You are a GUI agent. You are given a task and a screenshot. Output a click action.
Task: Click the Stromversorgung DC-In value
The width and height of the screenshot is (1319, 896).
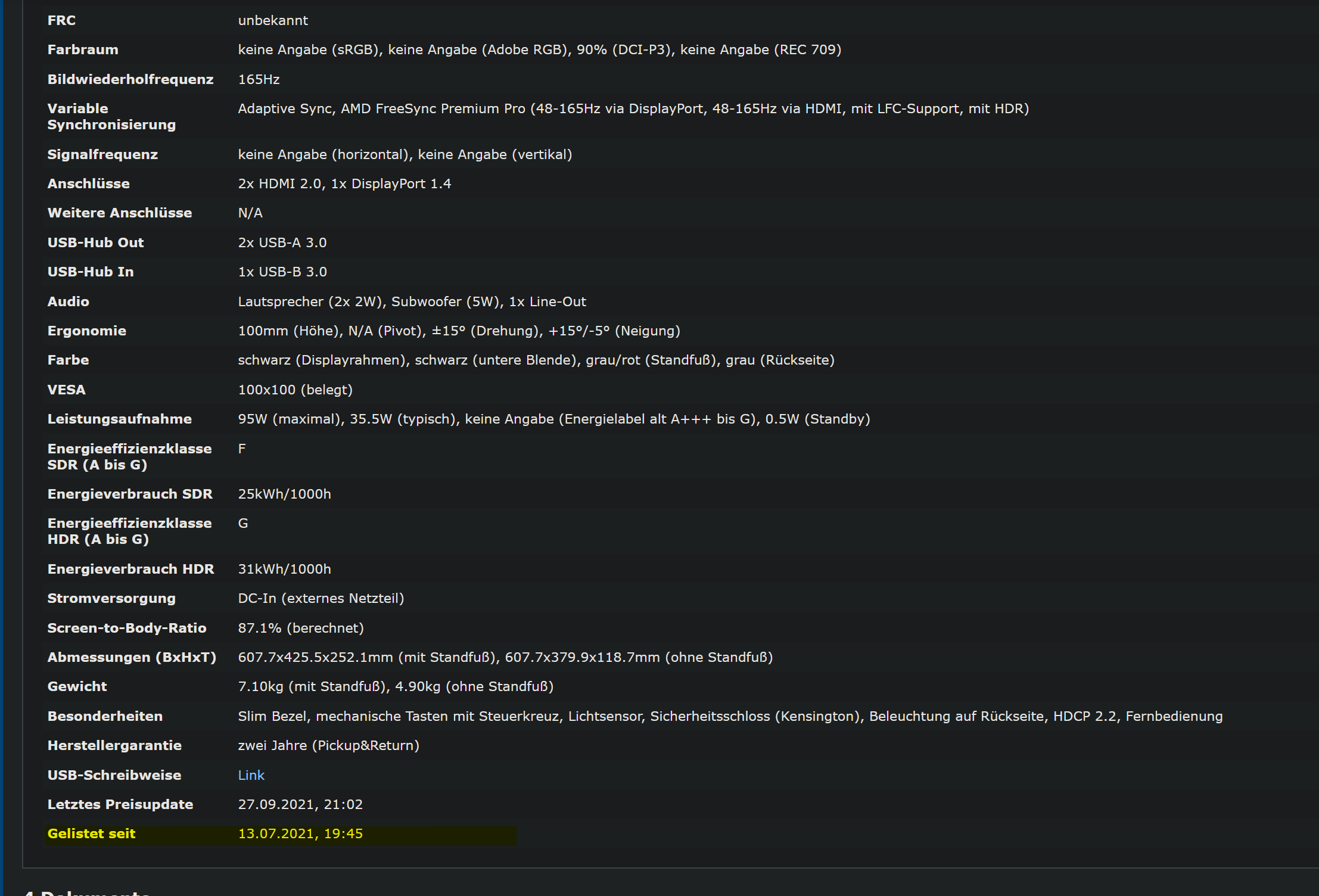click(321, 598)
